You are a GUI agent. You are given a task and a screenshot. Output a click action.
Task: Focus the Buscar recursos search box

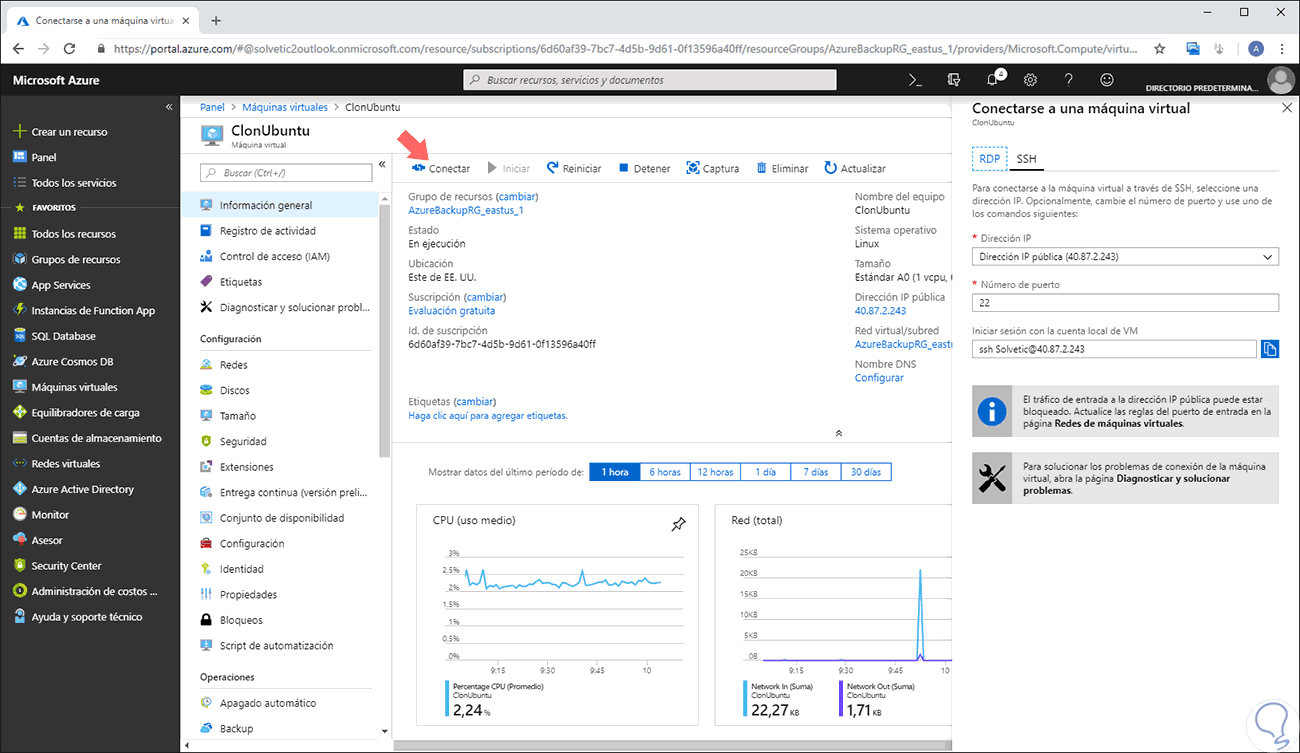[x=650, y=80]
